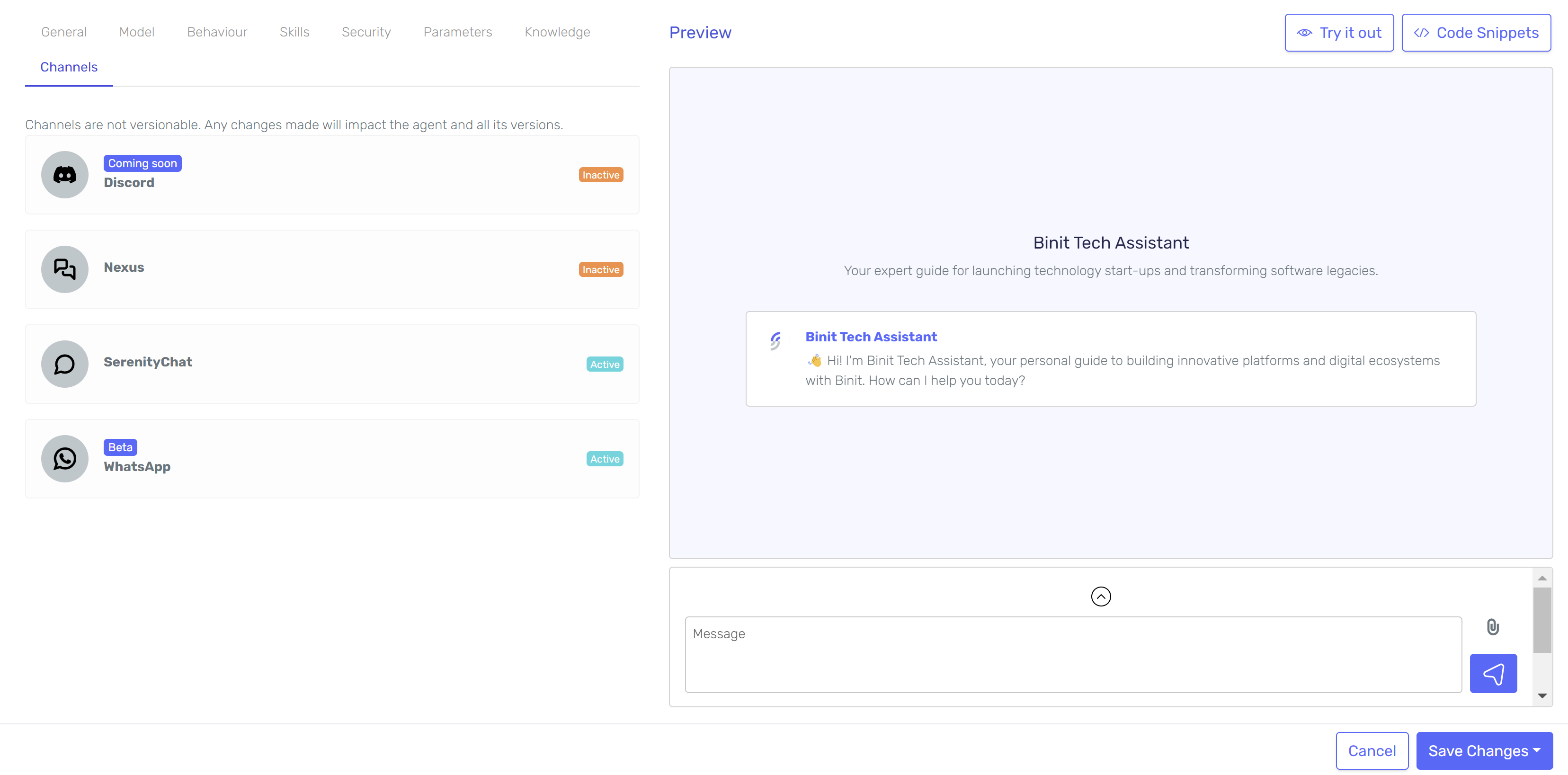Toggle the Active badge on WhatsApp
The height and width of the screenshot is (775, 1568).
[x=605, y=458]
